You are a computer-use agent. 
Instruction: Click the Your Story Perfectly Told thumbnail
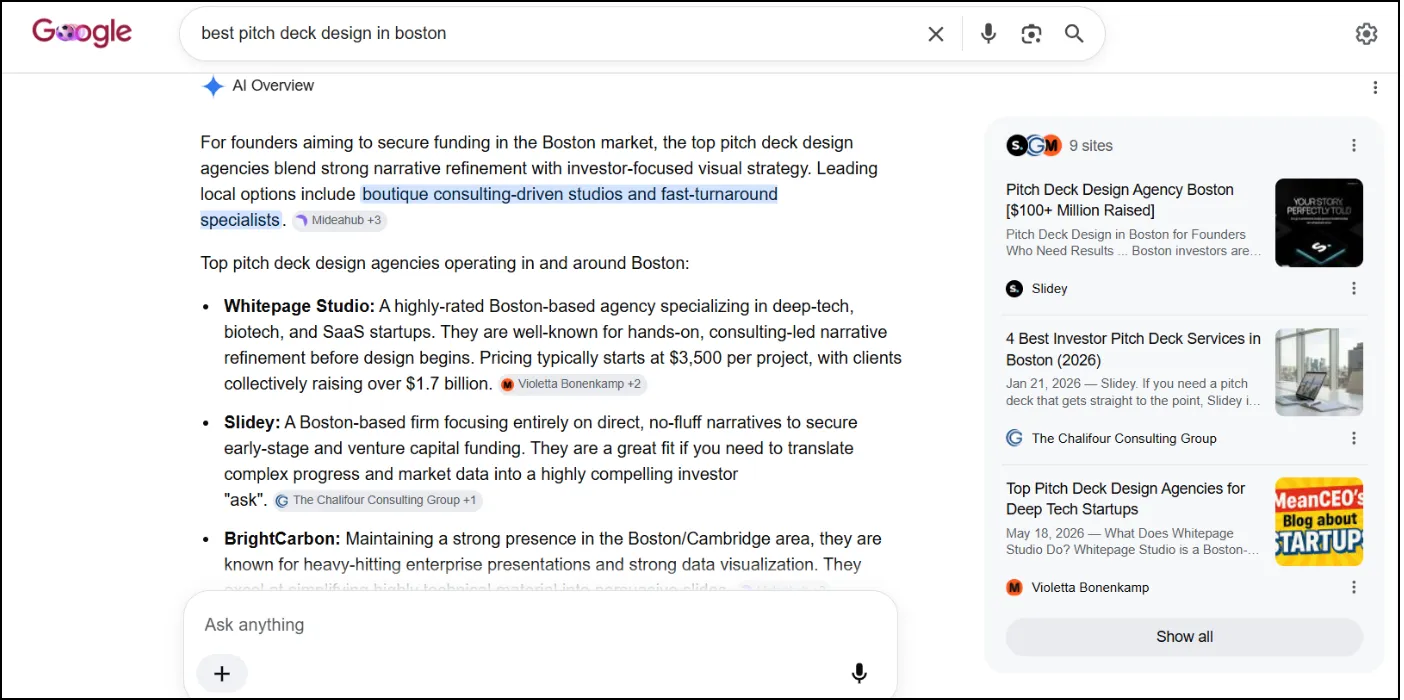pyautogui.click(x=1319, y=223)
